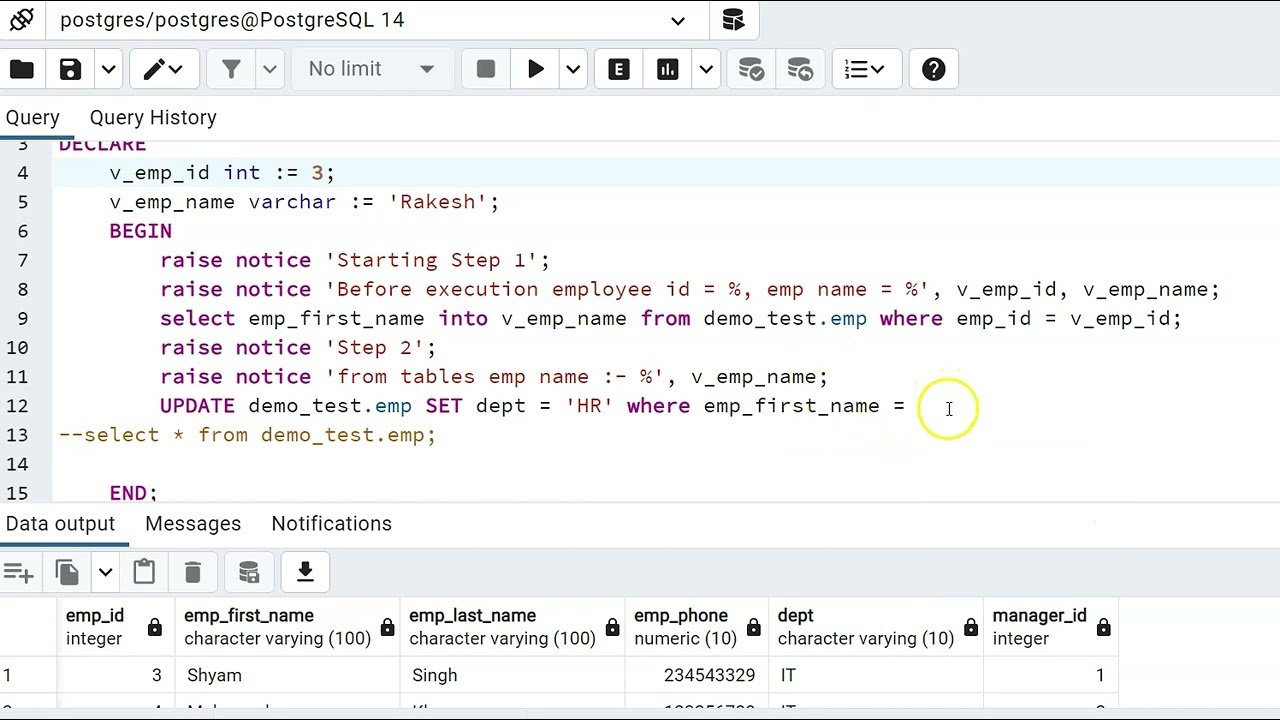This screenshot has width=1280, height=720.
Task: Click the Explain (E) icon
Action: coord(619,69)
